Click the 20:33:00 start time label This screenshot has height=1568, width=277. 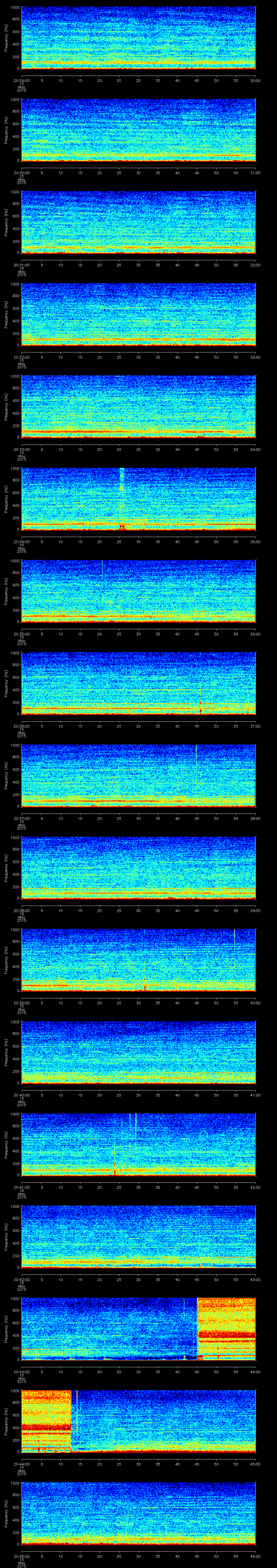coord(22,449)
